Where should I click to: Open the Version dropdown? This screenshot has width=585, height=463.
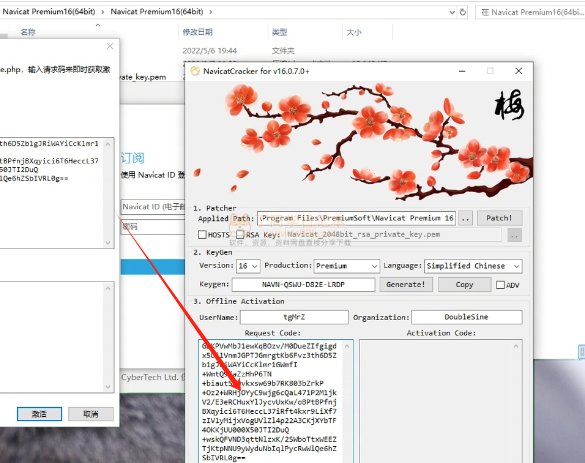click(x=248, y=266)
